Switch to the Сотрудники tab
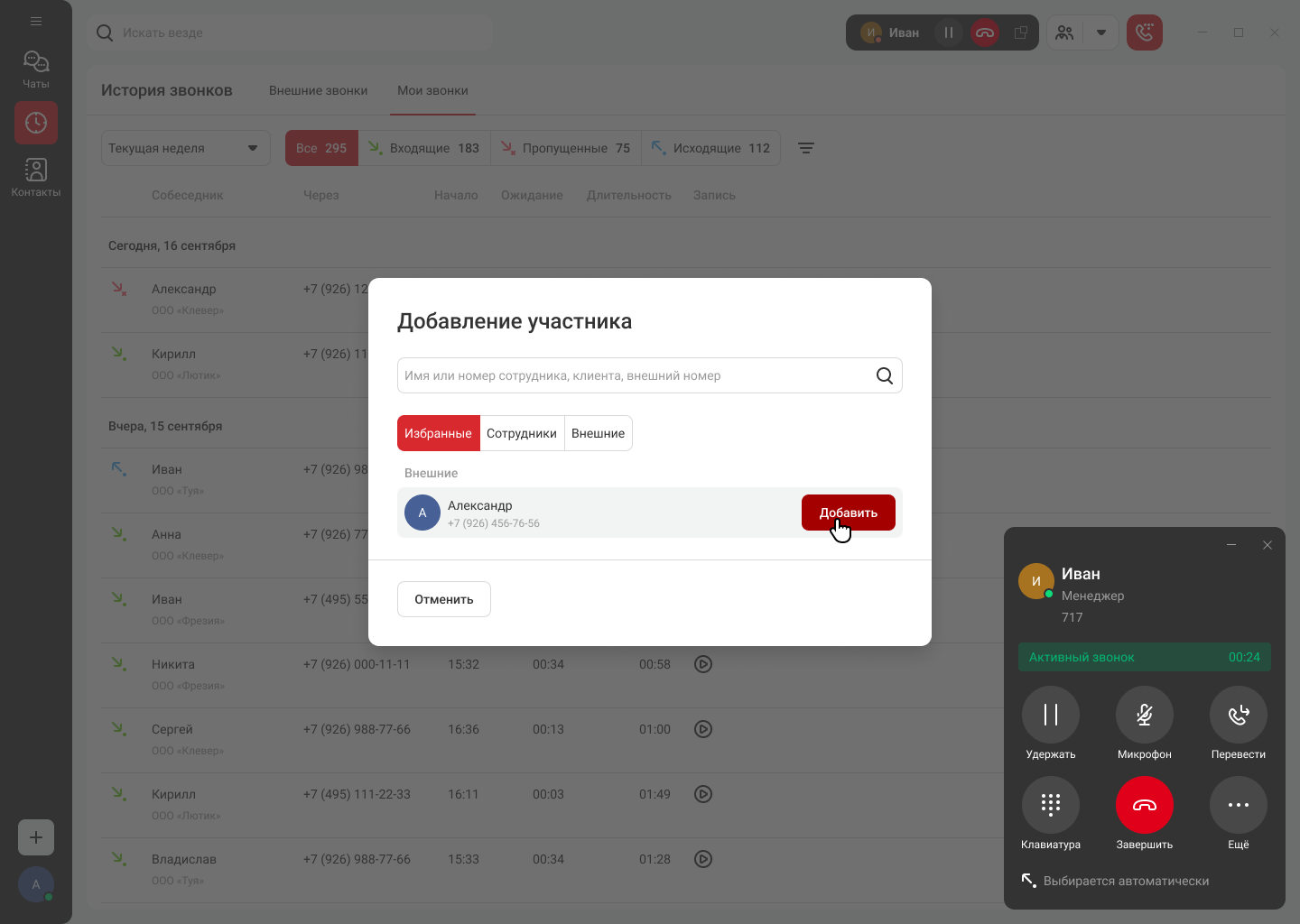The image size is (1300, 924). point(521,433)
